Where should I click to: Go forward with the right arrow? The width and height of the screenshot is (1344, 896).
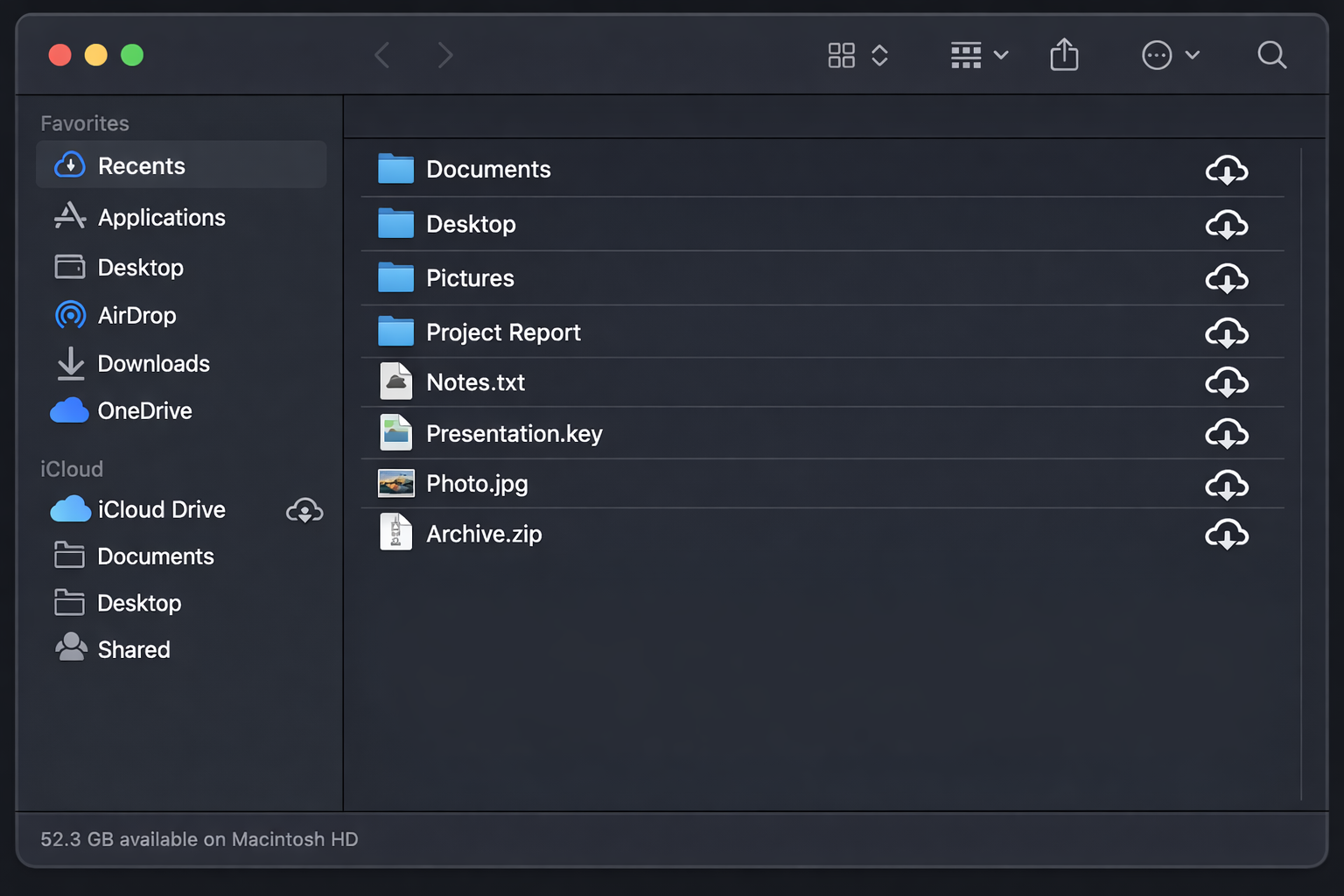pos(445,55)
